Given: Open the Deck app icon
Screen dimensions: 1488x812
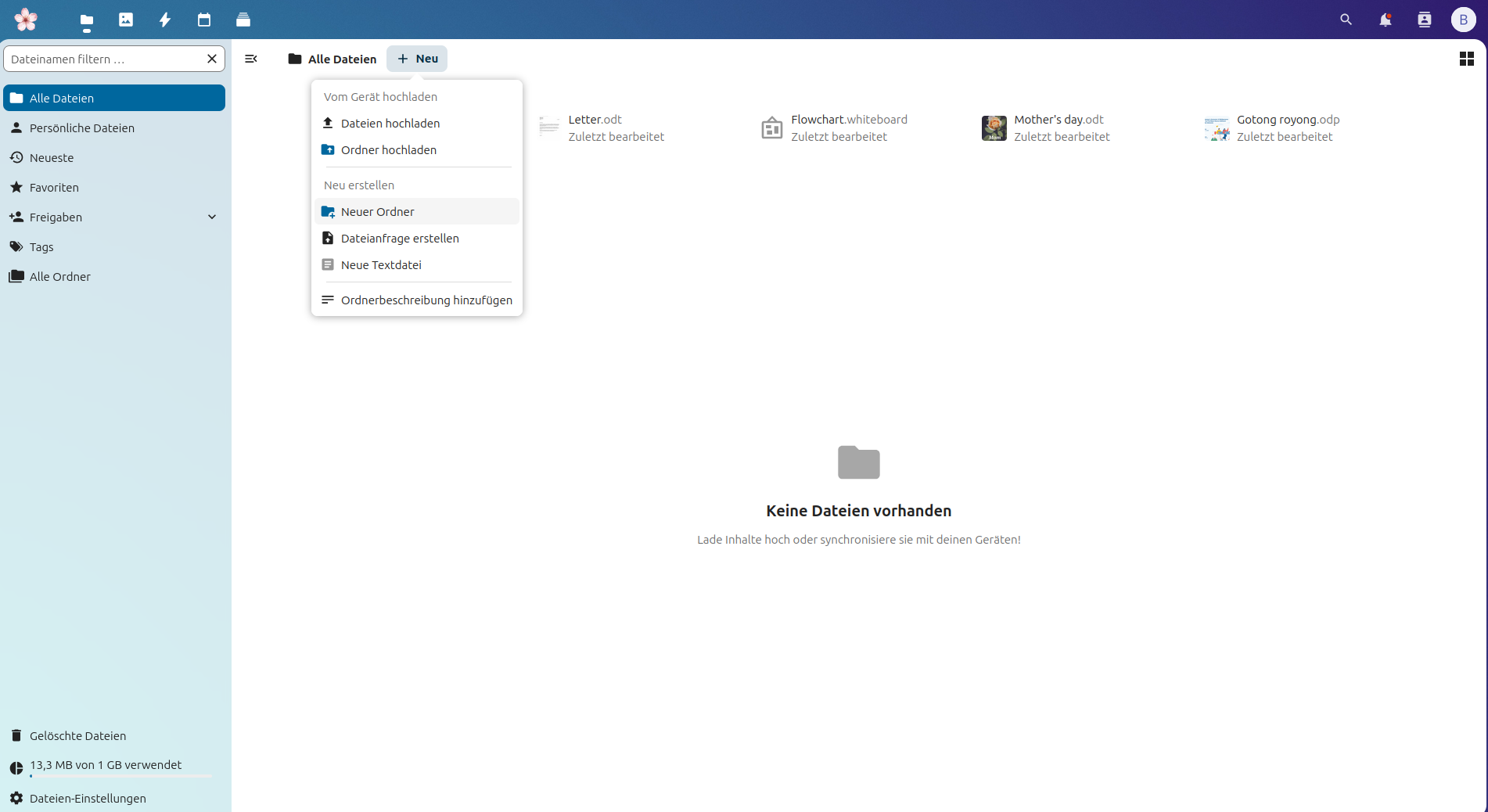Looking at the screenshot, I should pos(243,20).
